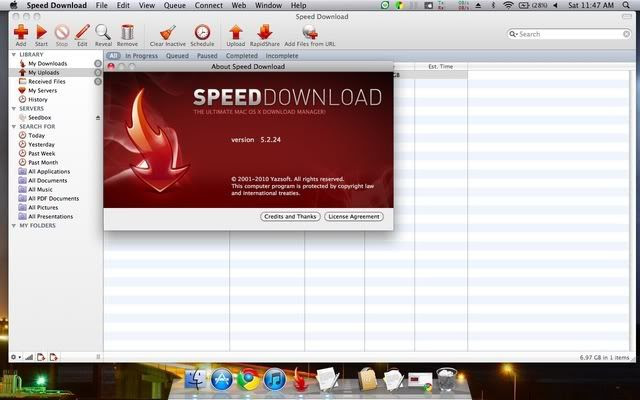Open the File menu
The width and height of the screenshot is (640, 400).
[101, 5]
